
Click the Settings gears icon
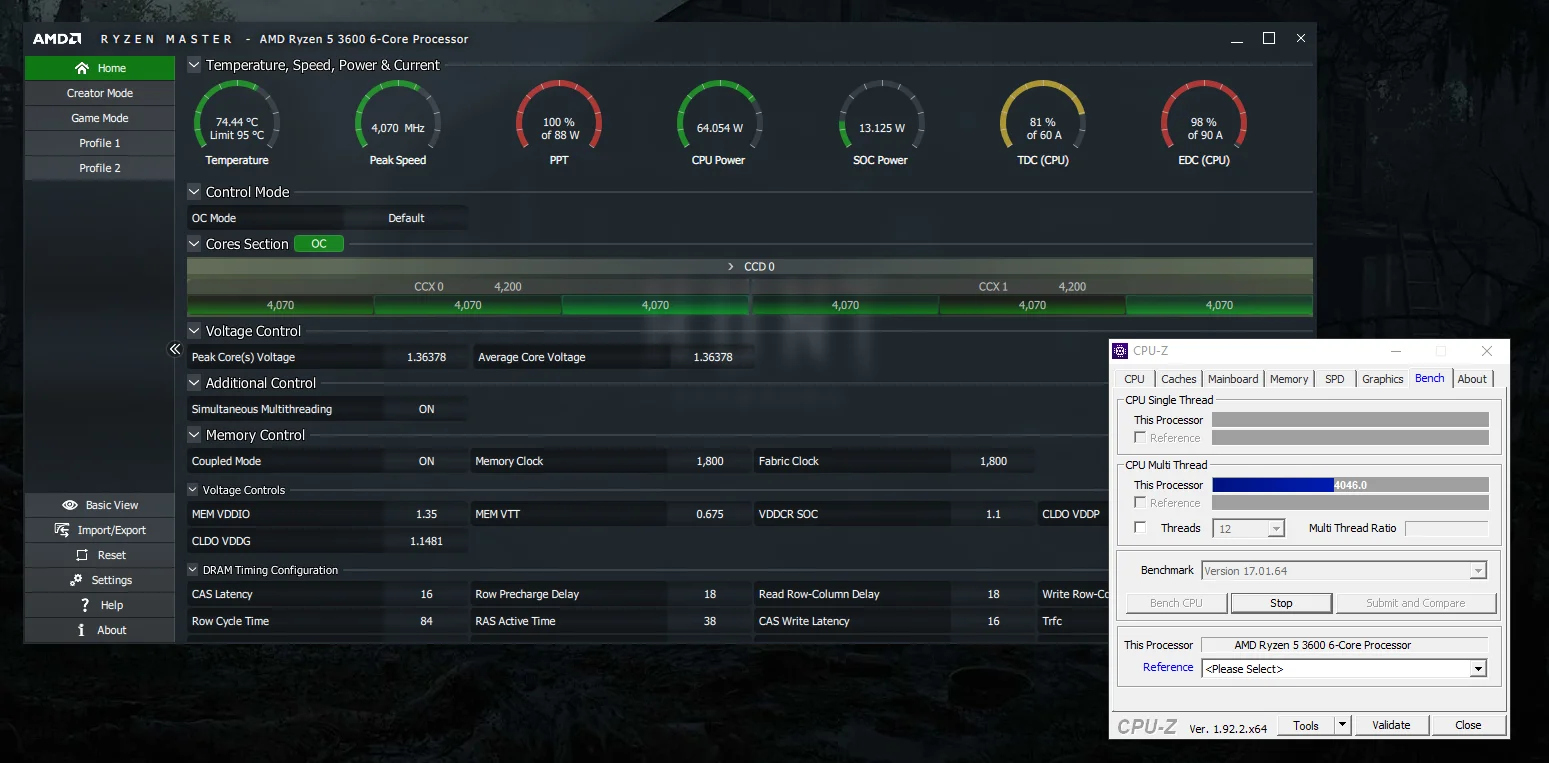click(76, 580)
